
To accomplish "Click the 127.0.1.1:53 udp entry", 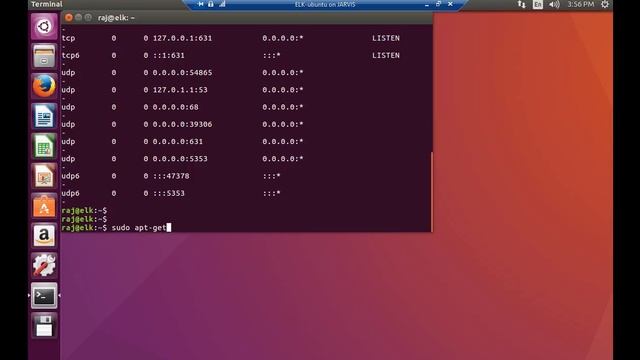I will pyautogui.click(x=180, y=90).
